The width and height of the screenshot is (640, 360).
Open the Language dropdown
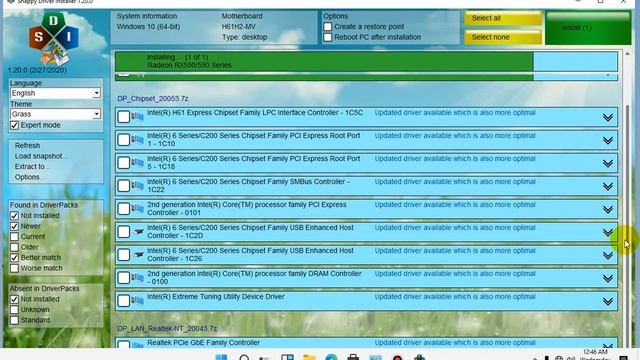(x=55, y=93)
